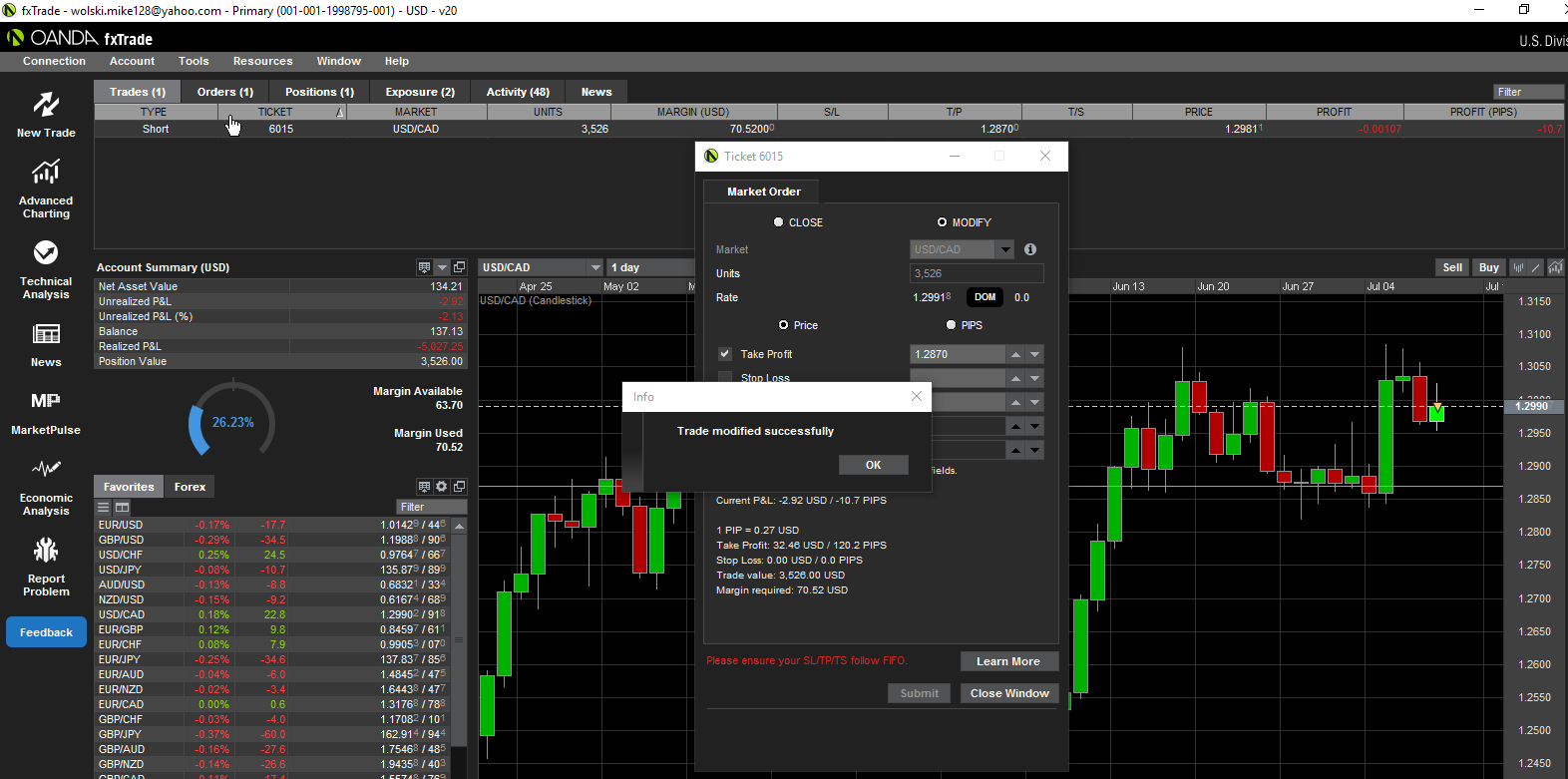Click the favorites list scrollbar thumb

click(x=460, y=638)
